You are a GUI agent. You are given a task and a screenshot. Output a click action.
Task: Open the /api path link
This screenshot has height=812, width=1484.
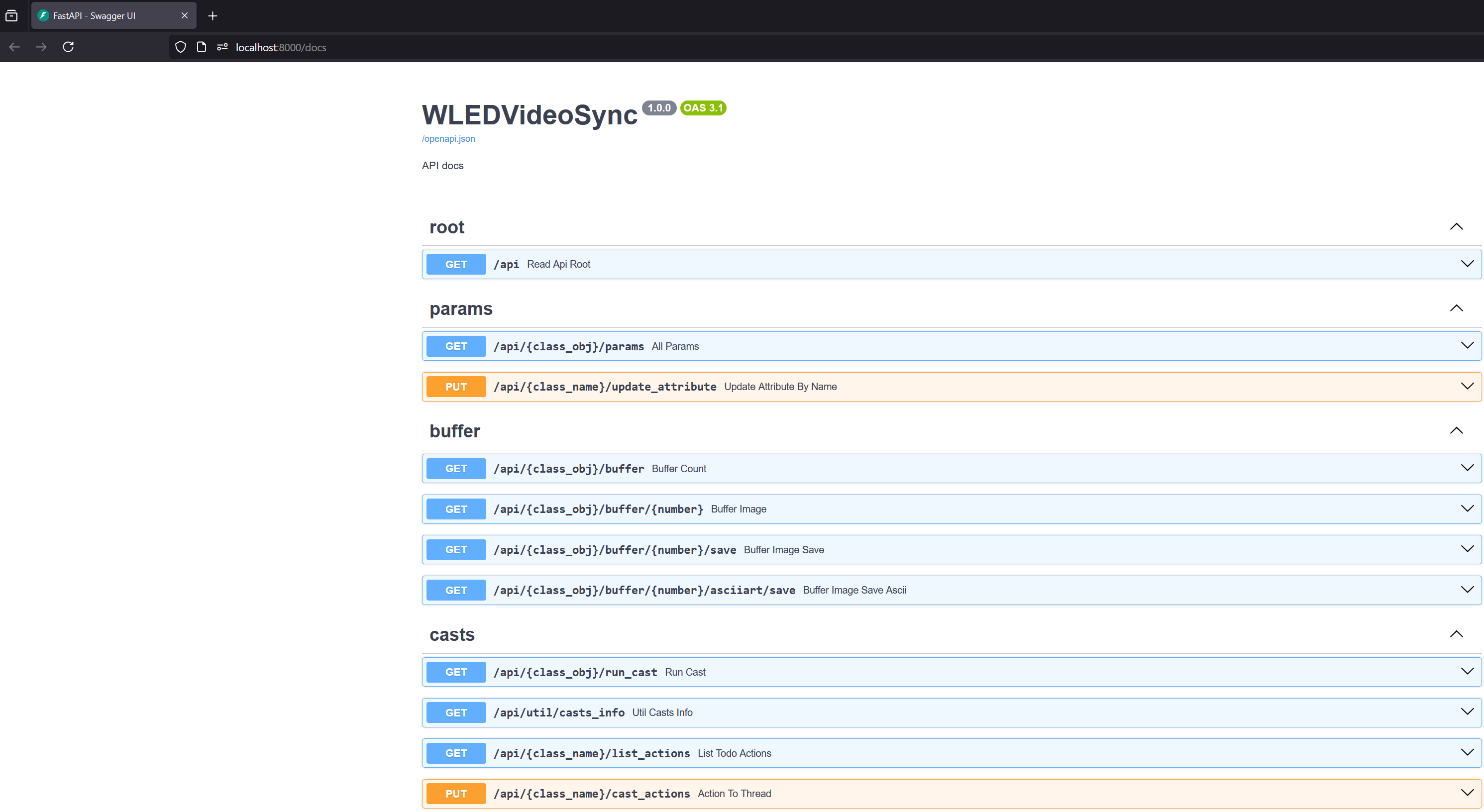pyautogui.click(x=507, y=264)
